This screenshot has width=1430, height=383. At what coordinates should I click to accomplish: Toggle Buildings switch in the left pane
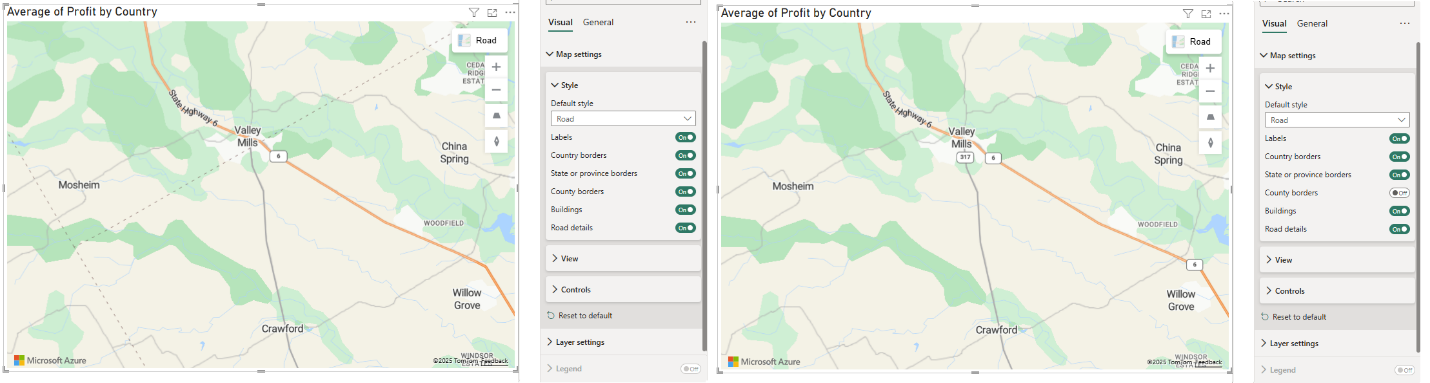coord(685,210)
